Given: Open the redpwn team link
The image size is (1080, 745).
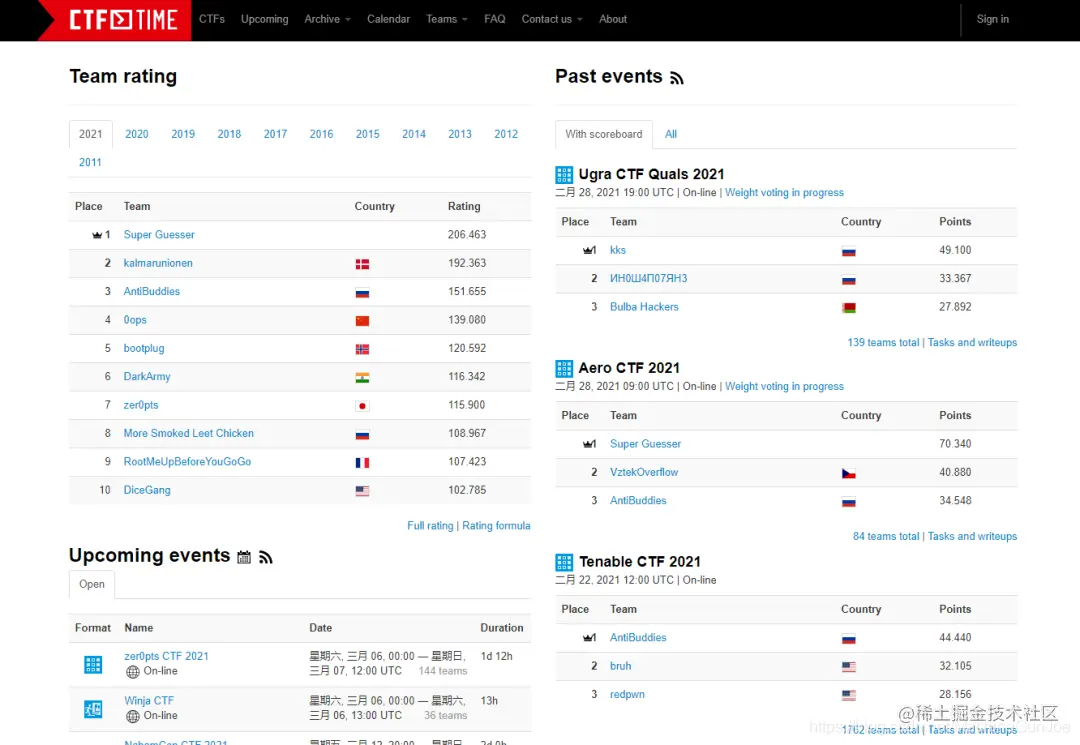Looking at the screenshot, I should pos(627,695).
